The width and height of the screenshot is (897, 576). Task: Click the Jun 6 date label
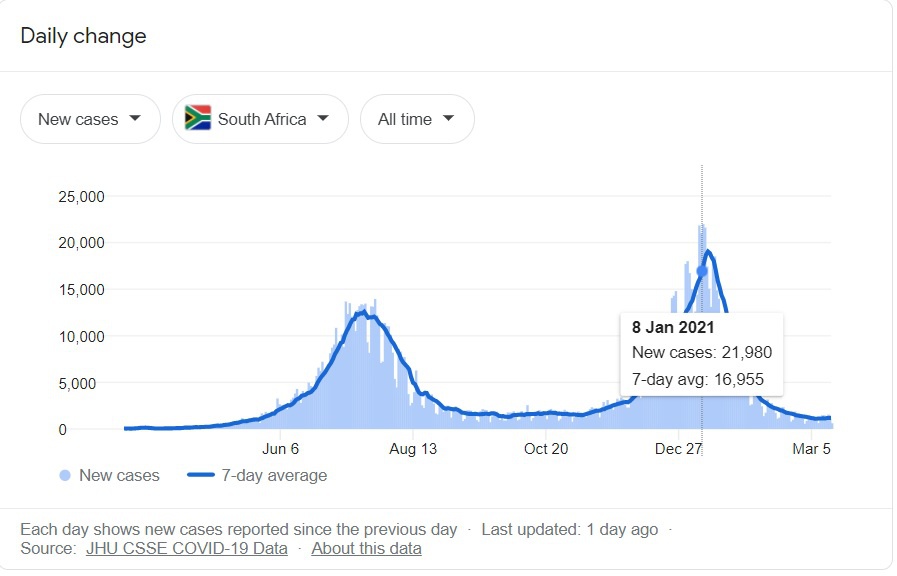click(x=280, y=449)
